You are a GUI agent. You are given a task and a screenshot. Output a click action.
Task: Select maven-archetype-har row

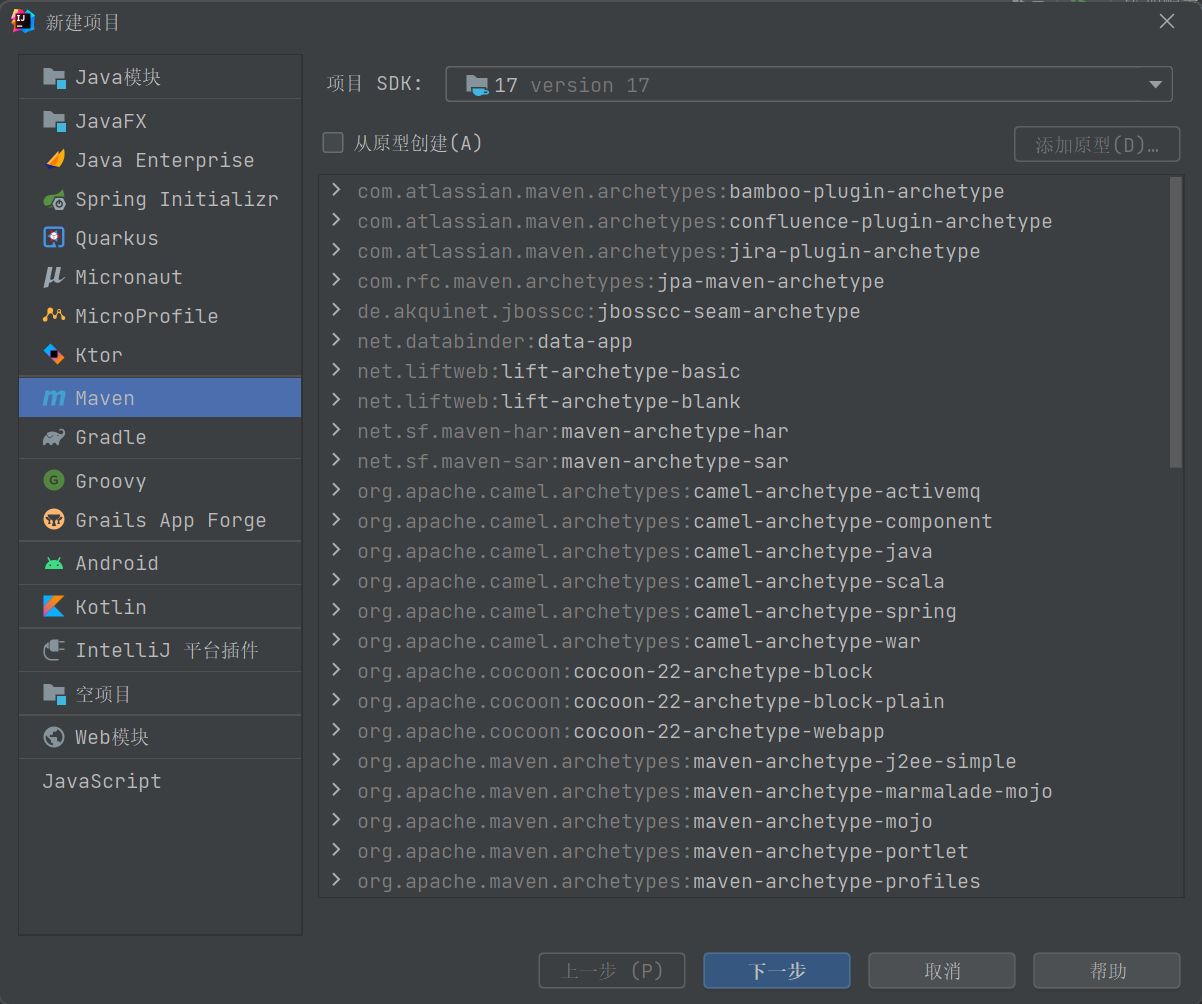(744, 431)
